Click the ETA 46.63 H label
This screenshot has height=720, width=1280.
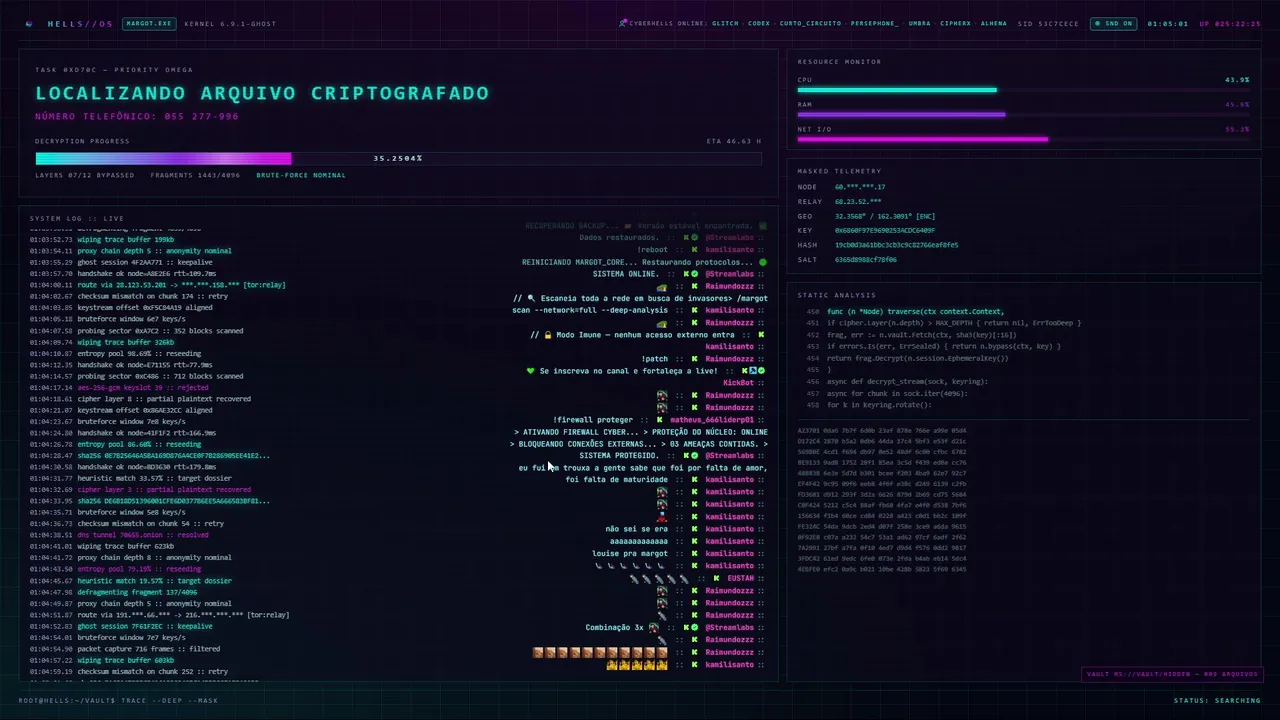click(x=734, y=141)
